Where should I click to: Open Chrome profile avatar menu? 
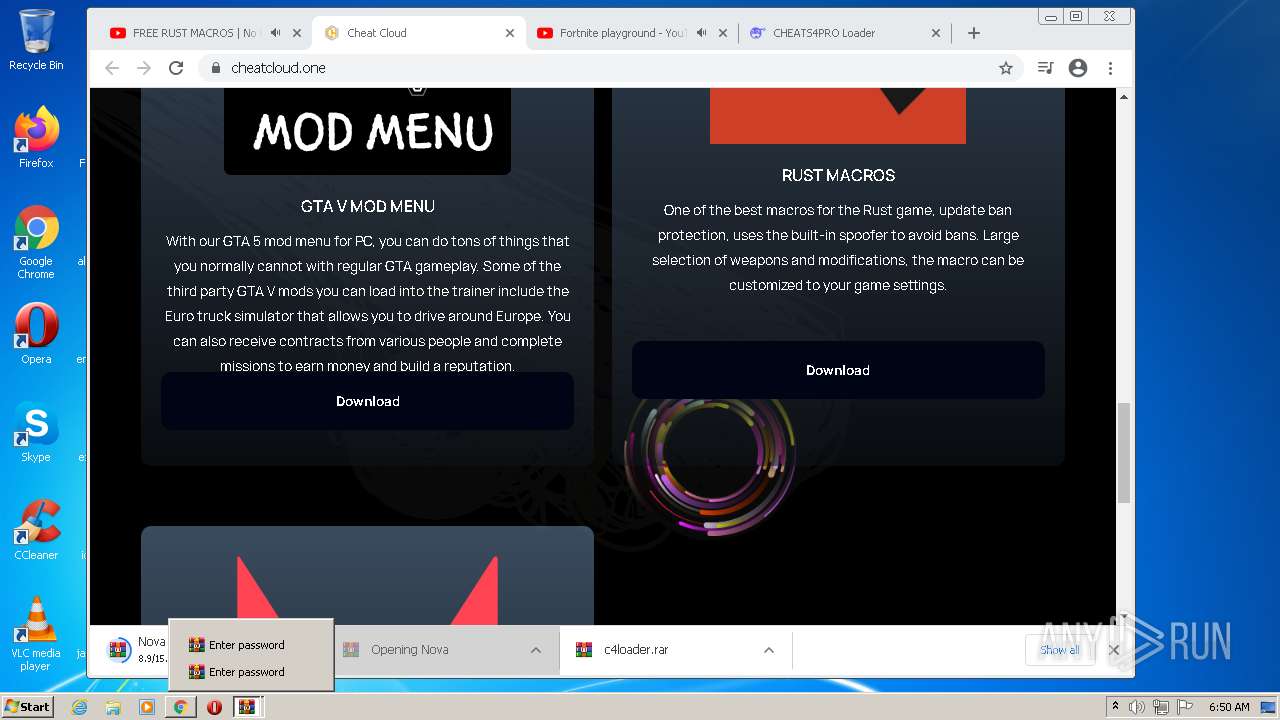[1078, 68]
